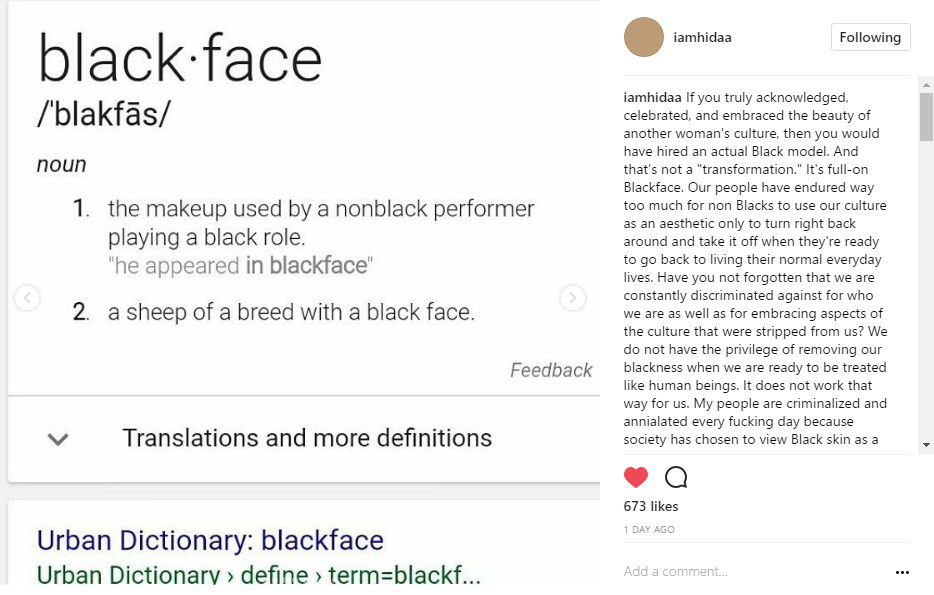The height and width of the screenshot is (595, 934).
Task: Click the Urban Dictionary green URL breadcrumb
Action: click(259, 575)
